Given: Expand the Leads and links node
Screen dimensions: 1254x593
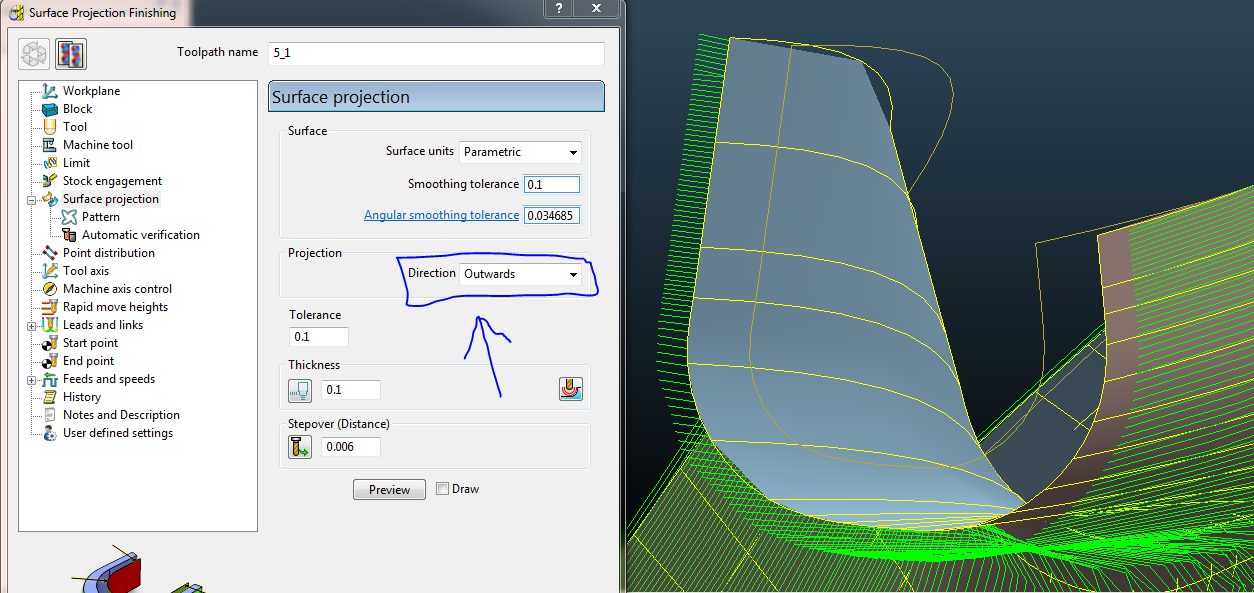Looking at the screenshot, I should click(x=31, y=324).
